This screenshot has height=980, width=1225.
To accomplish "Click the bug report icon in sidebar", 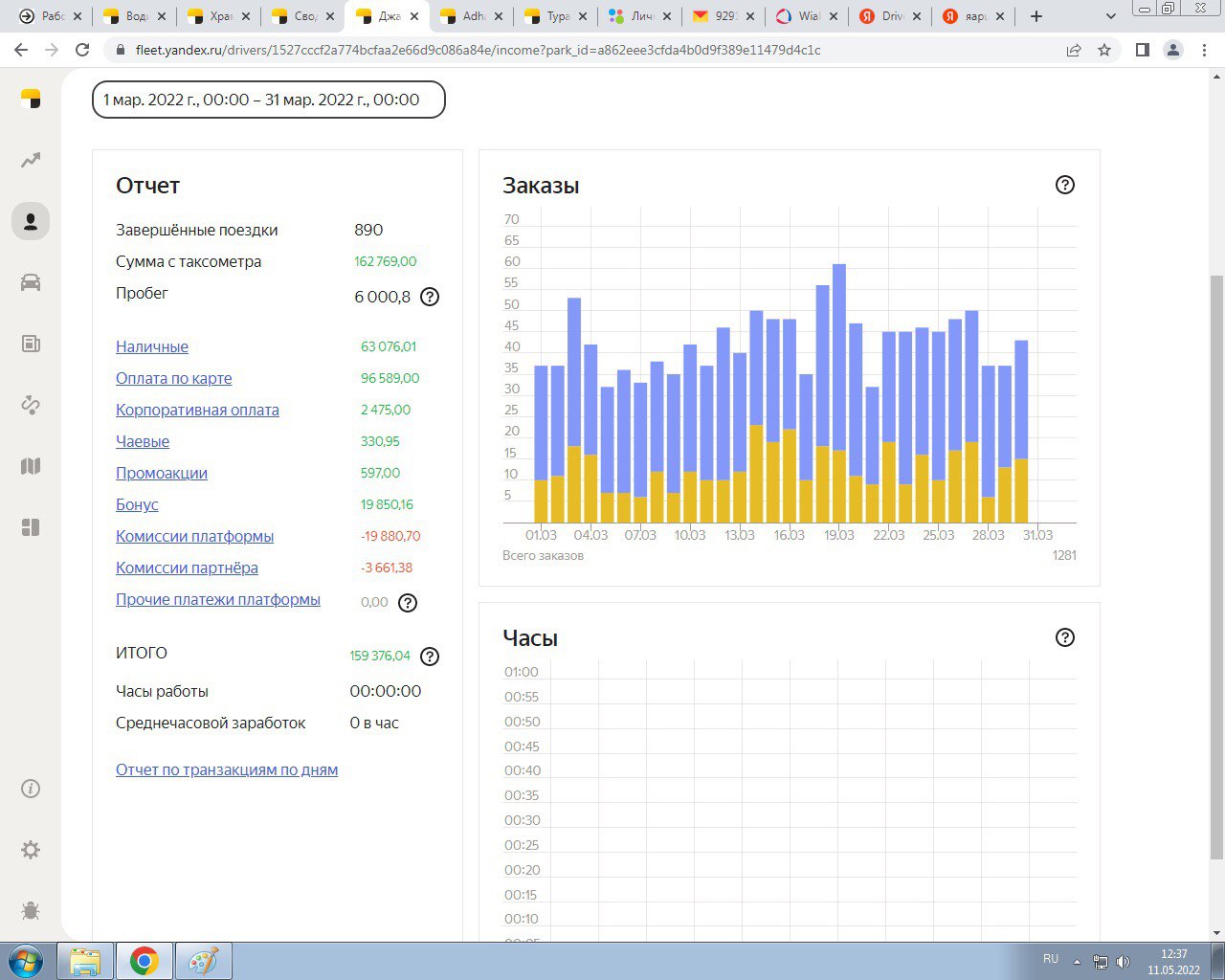I will tap(31, 910).
